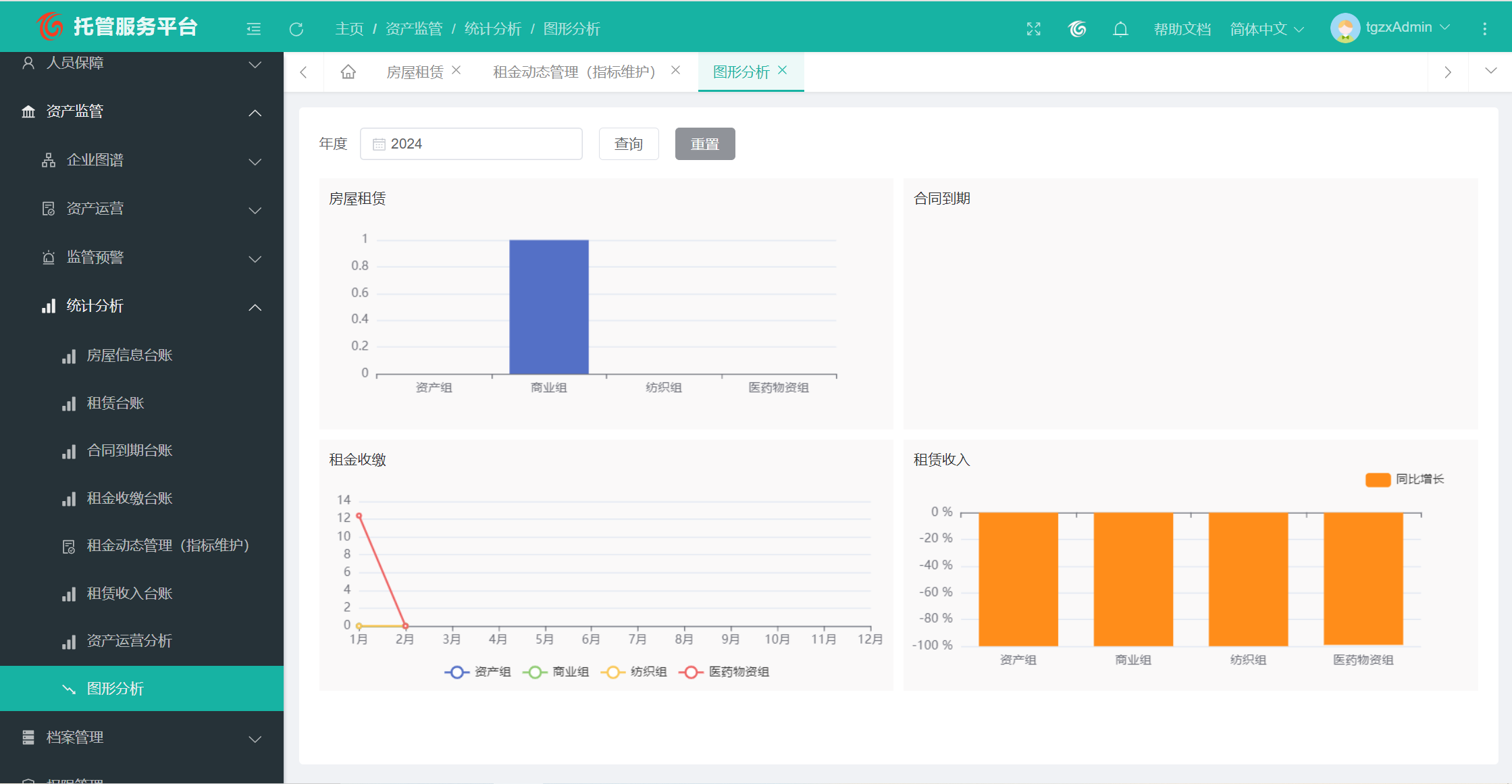Viewport: 1512px width, 784px height.
Task: Open the tgzxAdmin user dropdown
Action: point(1407,28)
